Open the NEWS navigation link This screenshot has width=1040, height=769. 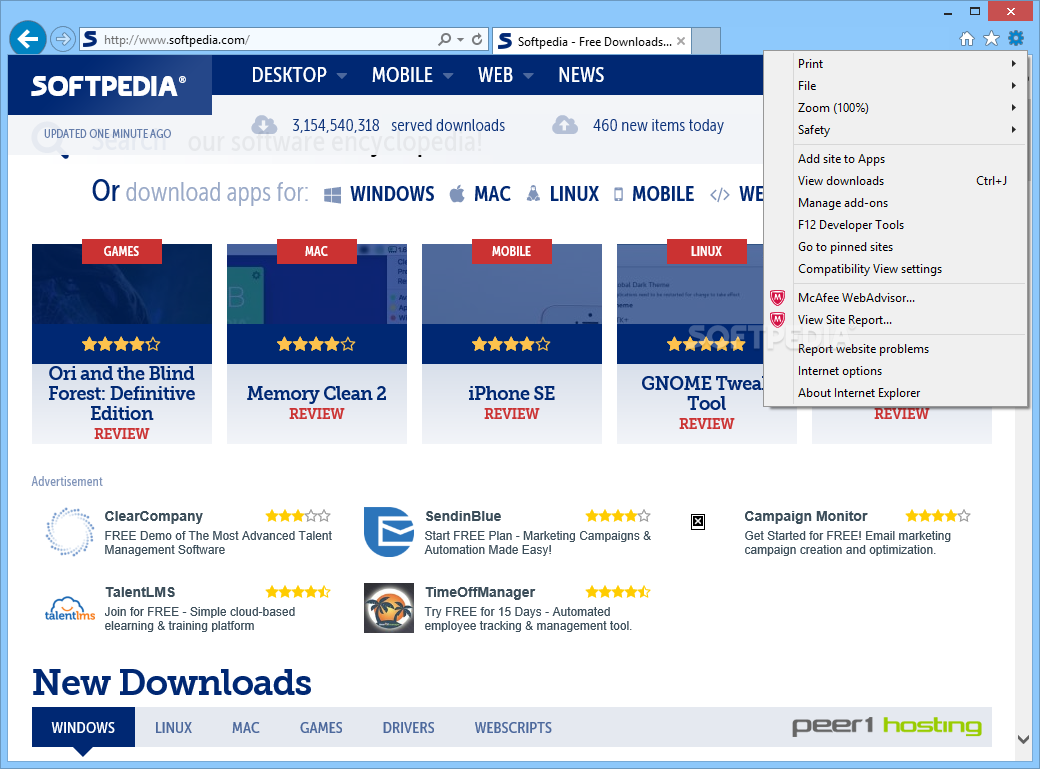click(x=581, y=75)
